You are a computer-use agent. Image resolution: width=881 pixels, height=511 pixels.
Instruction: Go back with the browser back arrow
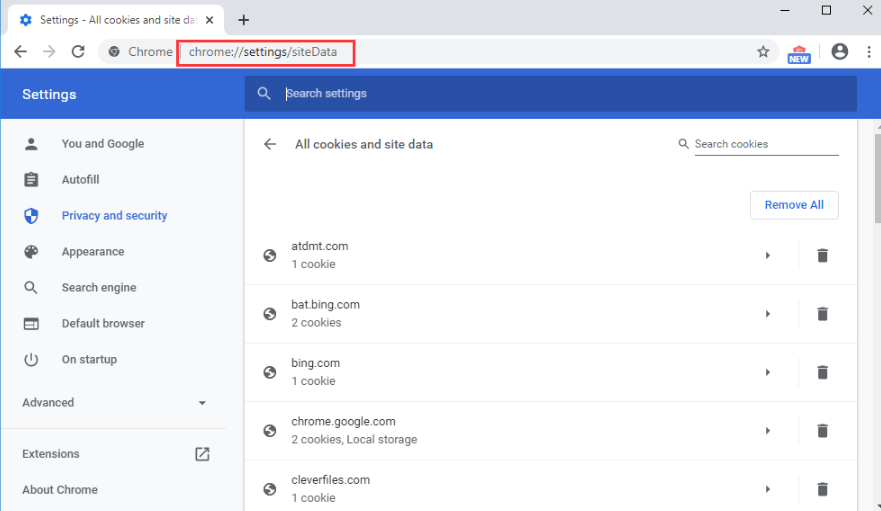point(20,52)
